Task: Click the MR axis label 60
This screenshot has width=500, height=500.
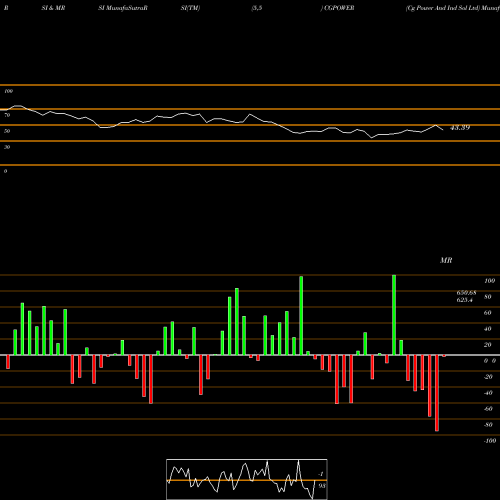Action: click(488, 313)
